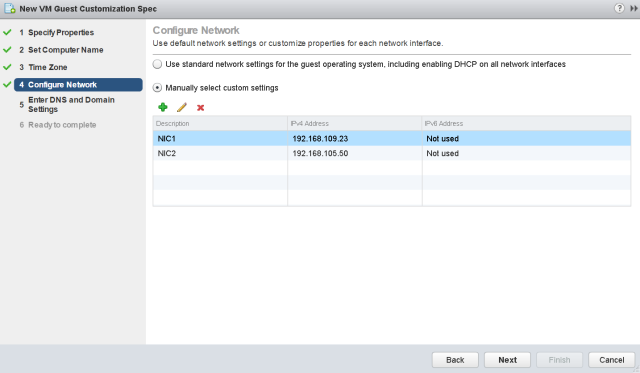Click the green plus add NIC icon
Screen dimensions: 640x373
(x=162, y=107)
